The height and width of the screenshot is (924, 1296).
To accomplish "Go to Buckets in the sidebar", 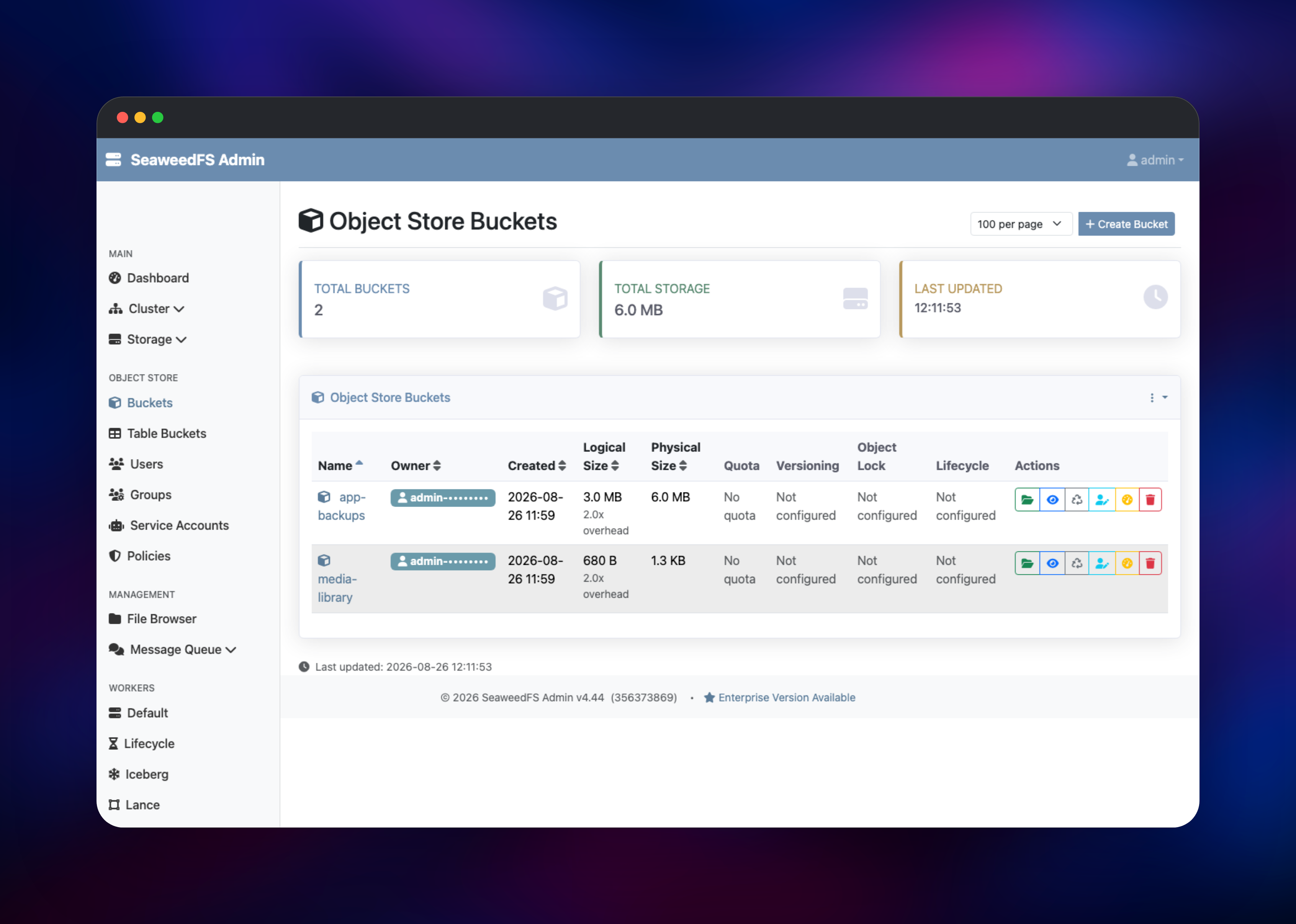I will click(x=141, y=402).
